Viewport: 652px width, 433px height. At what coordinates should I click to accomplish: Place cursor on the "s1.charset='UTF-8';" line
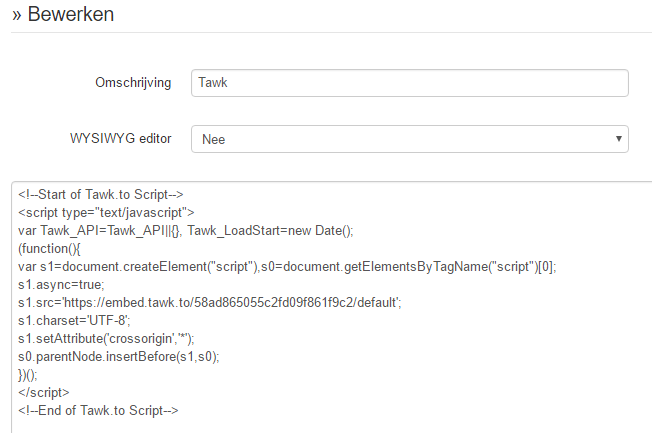(x=74, y=321)
